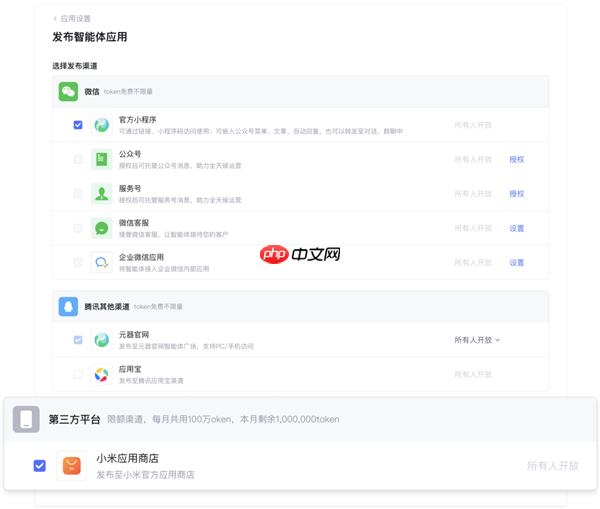Click the 官方小程序 mini program icon
Viewport: 600px width, 509px height.
pyautogui.click(x=101, y=125)
